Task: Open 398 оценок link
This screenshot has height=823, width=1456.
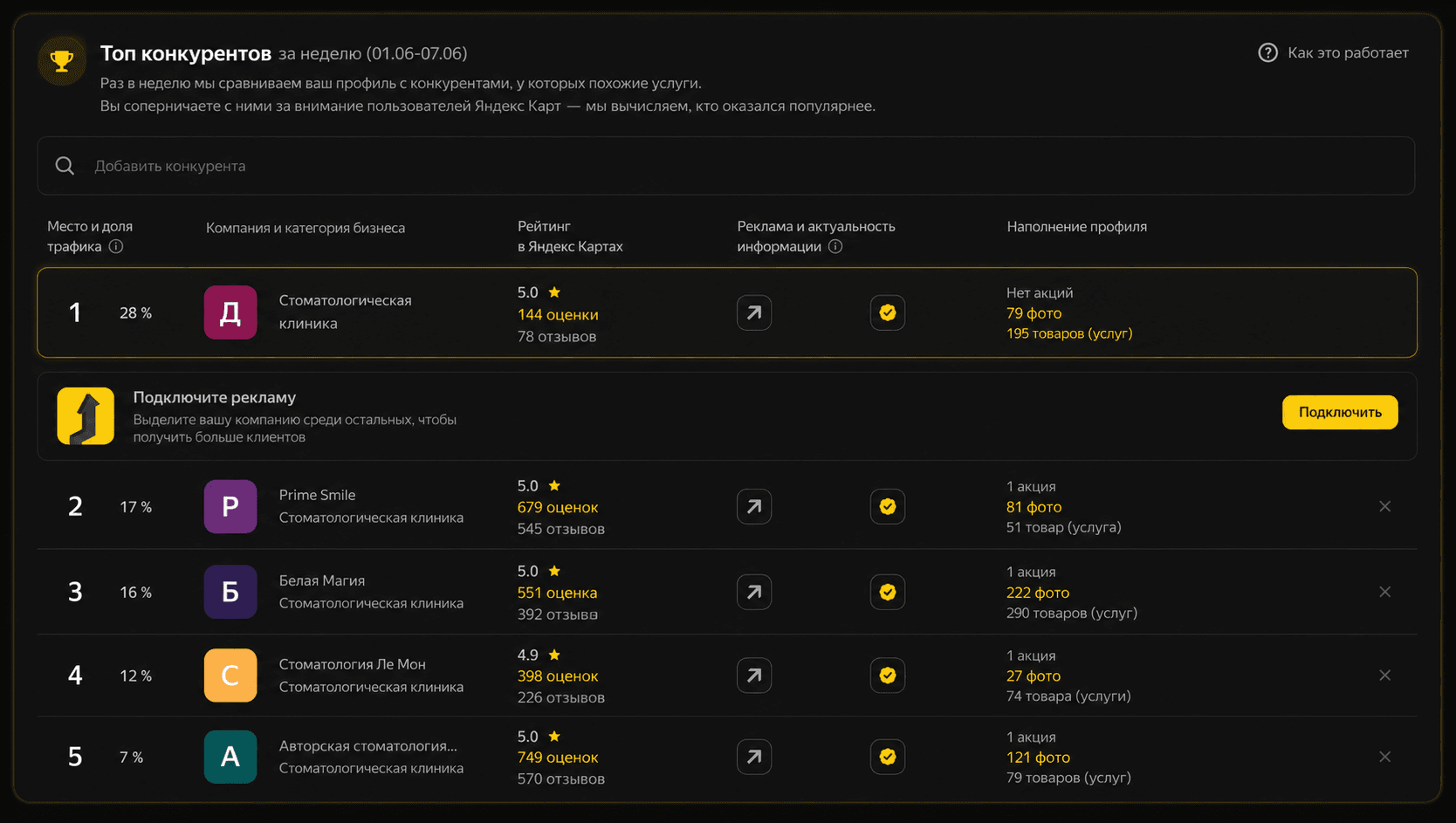Action: pyautogui.click(x=558, y=676)
